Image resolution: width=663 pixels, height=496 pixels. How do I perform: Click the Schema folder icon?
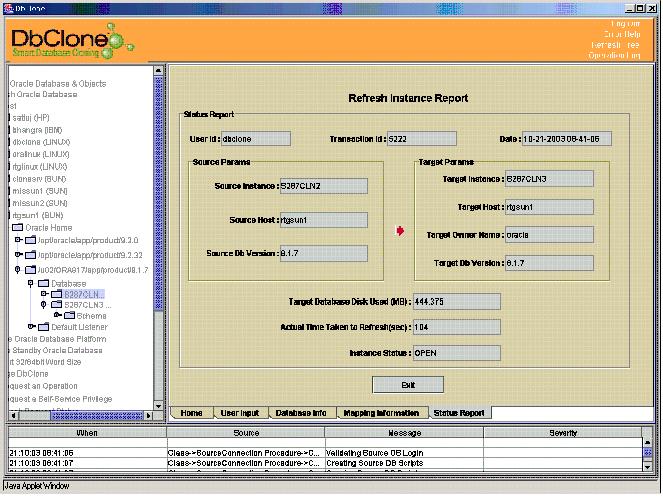[x=69, y=315]
